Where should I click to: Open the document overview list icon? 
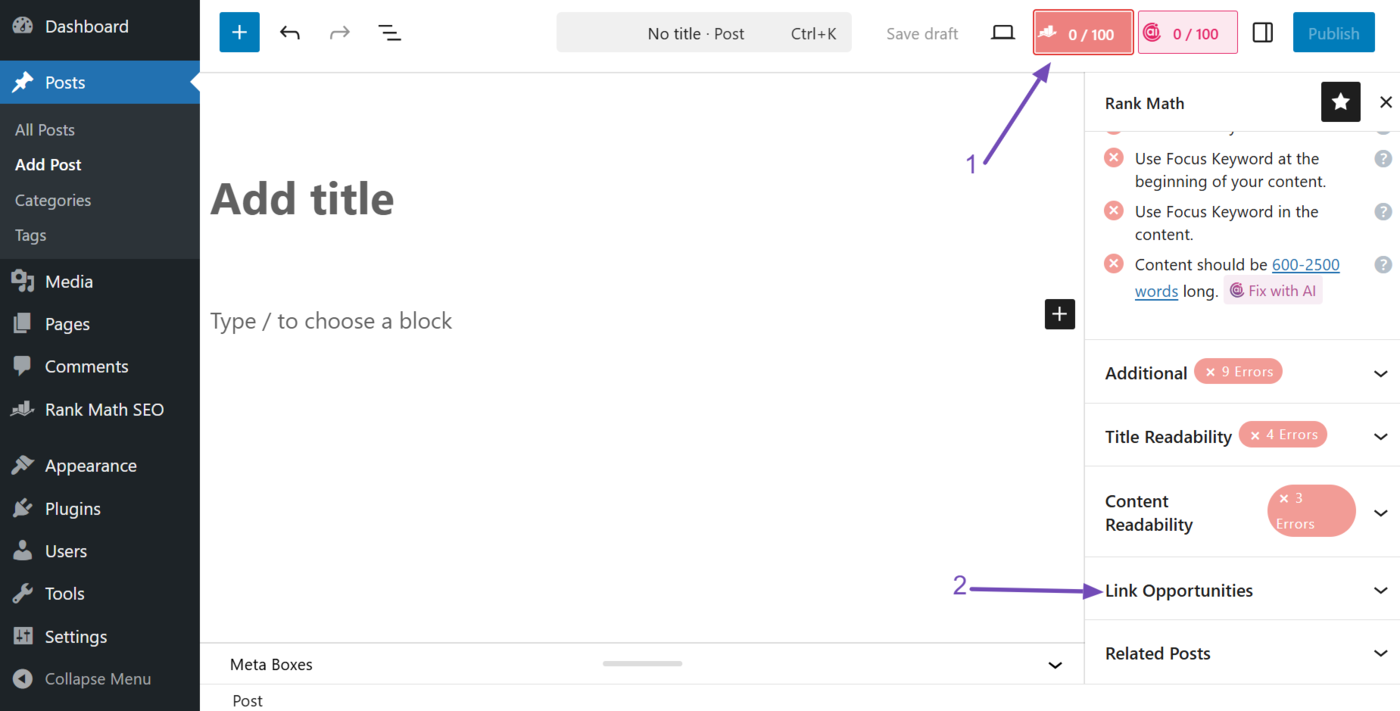tap(390, 33)
